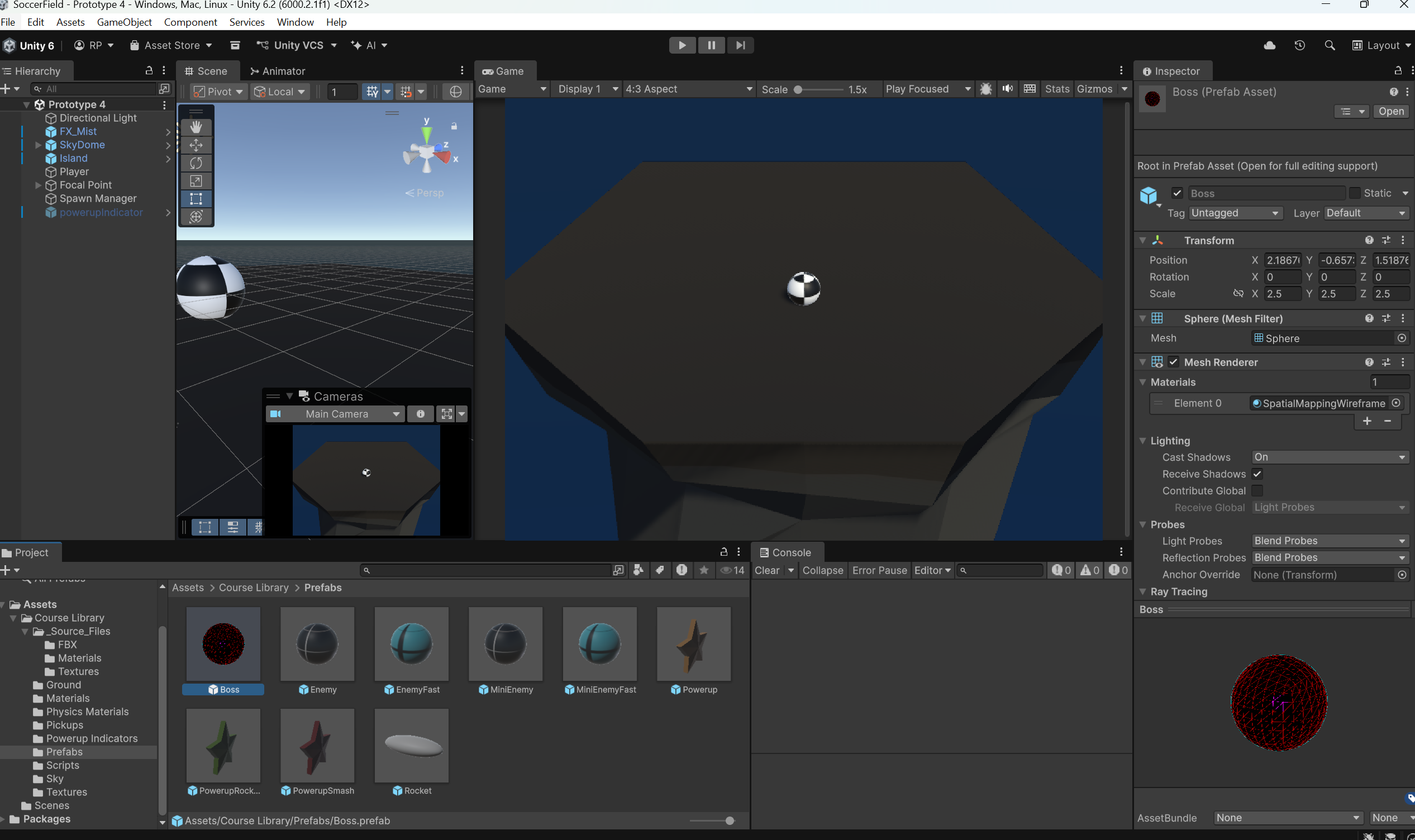Add a material with the plus button
1415x840 pixels.
(1367, 421)
